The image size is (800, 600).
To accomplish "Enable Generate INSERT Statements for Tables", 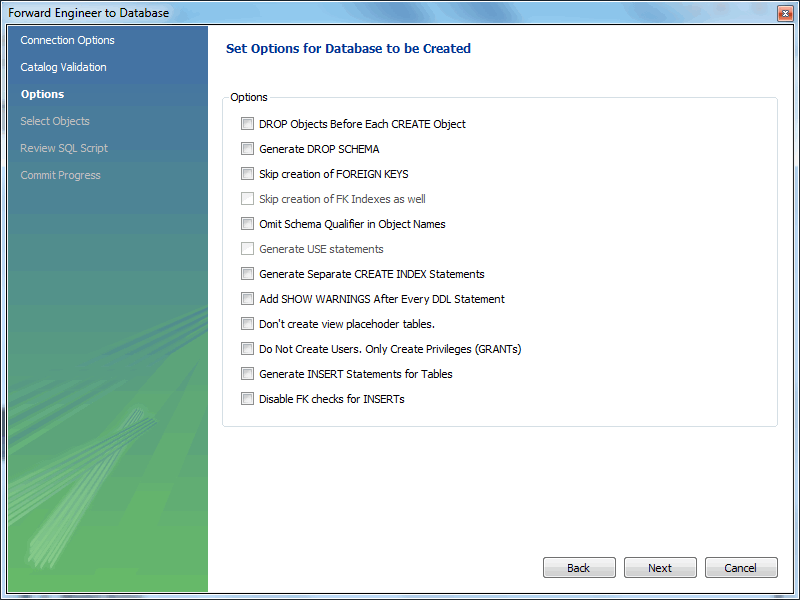I will point(247,374).
